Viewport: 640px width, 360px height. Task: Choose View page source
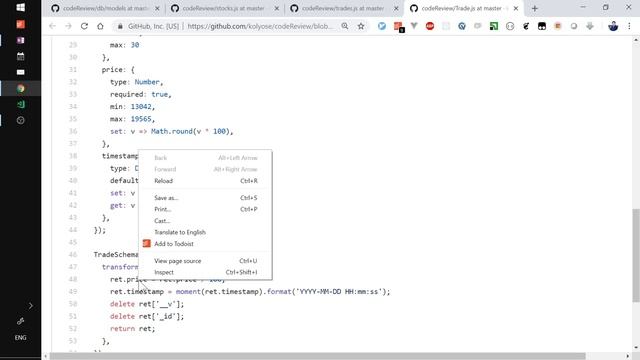(205, 261)
